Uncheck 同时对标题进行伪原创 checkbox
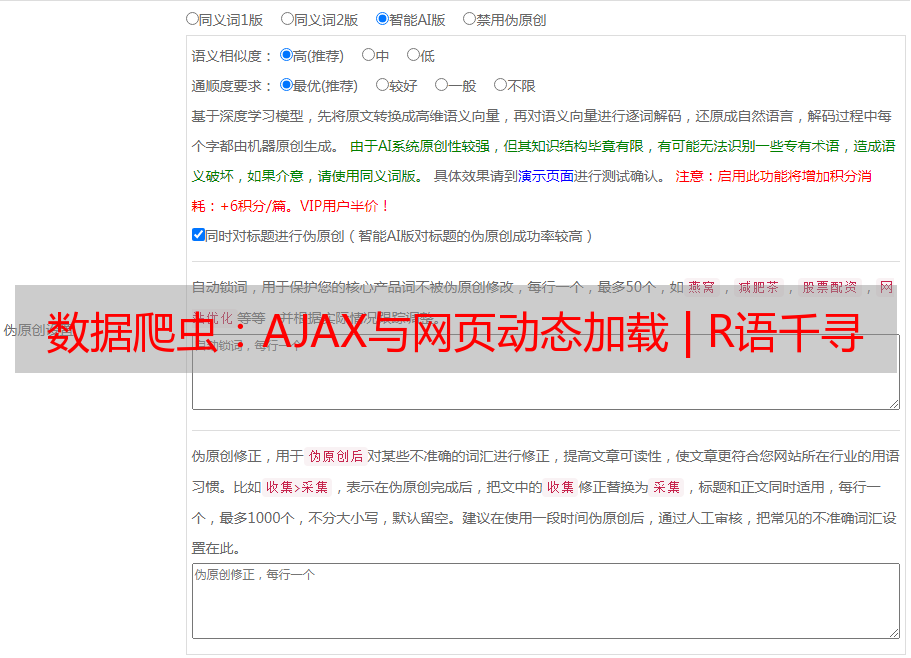Screen dimensions: 911x658 point(198,236)
